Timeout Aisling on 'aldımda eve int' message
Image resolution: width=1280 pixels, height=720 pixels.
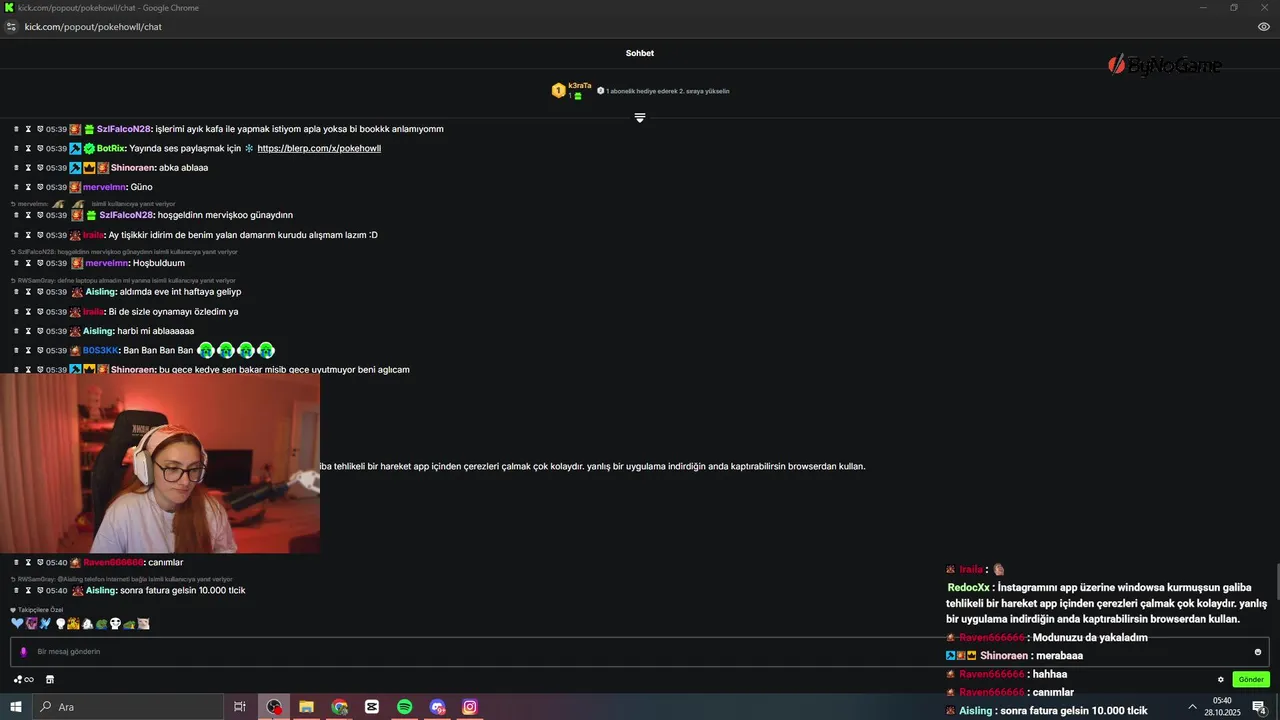pyautogui.click(x=28, y=292)
